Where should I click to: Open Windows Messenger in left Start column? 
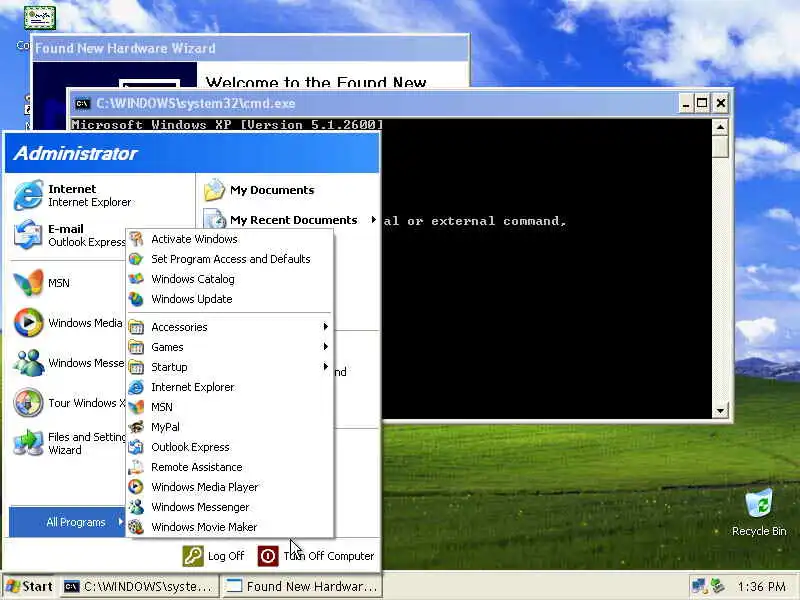(66, 363)
